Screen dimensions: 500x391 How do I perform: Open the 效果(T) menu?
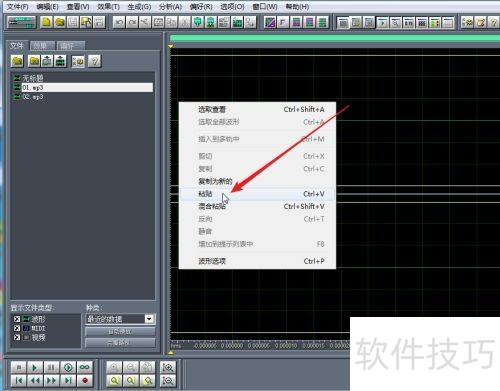coord(108,7)
